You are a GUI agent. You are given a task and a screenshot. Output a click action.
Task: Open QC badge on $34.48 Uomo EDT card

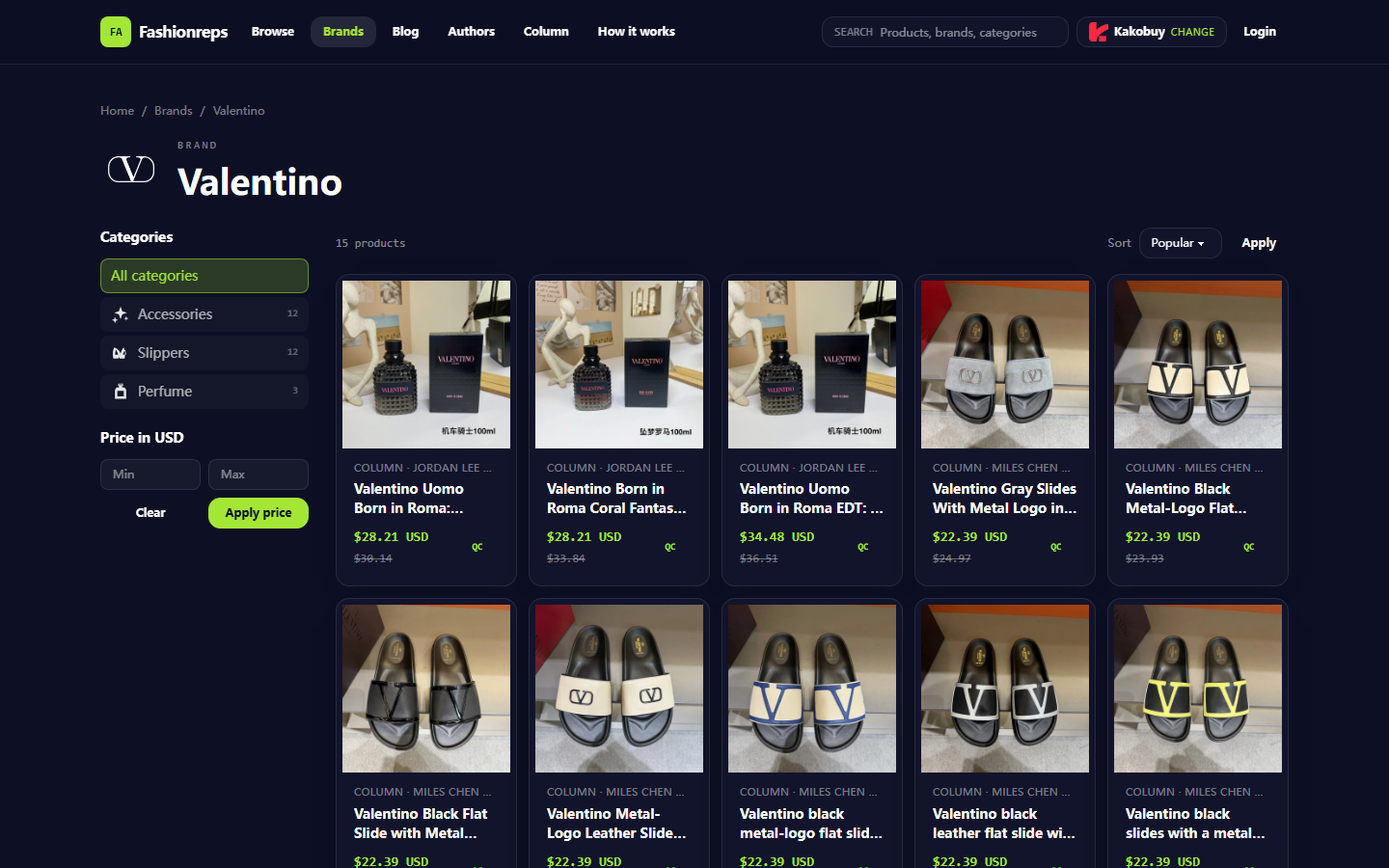[863, 547]
